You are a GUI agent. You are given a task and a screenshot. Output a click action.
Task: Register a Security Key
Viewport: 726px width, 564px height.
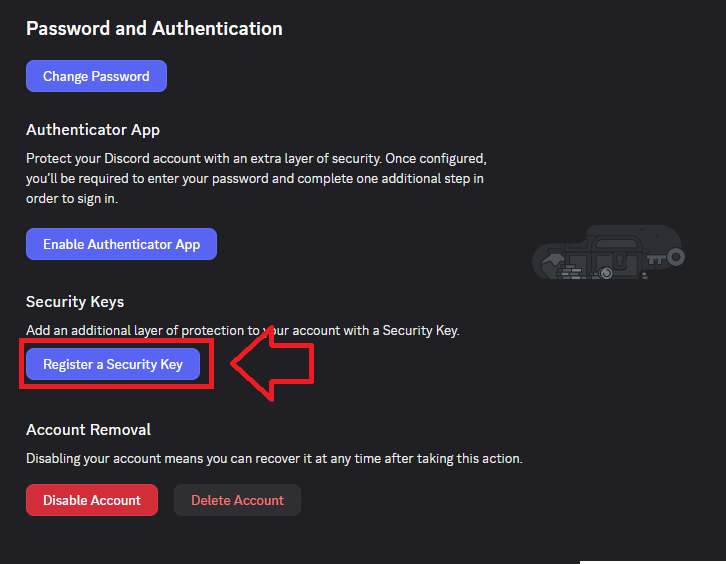click(113, 364)
